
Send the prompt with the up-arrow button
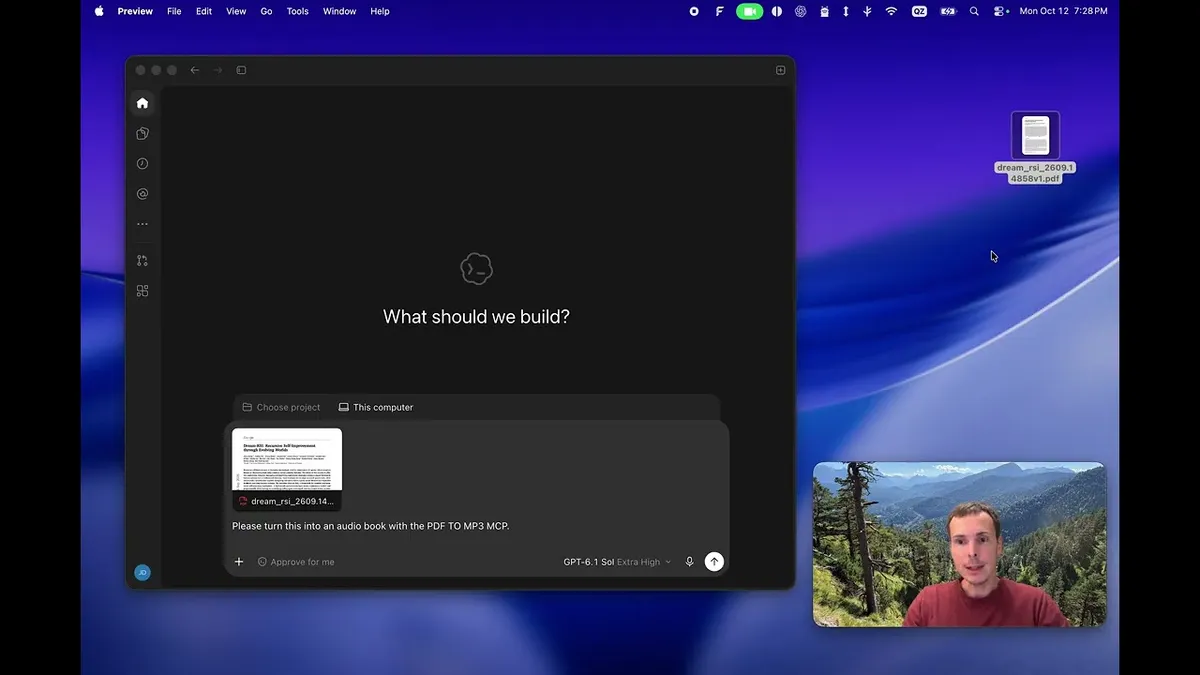coord(714,562)
